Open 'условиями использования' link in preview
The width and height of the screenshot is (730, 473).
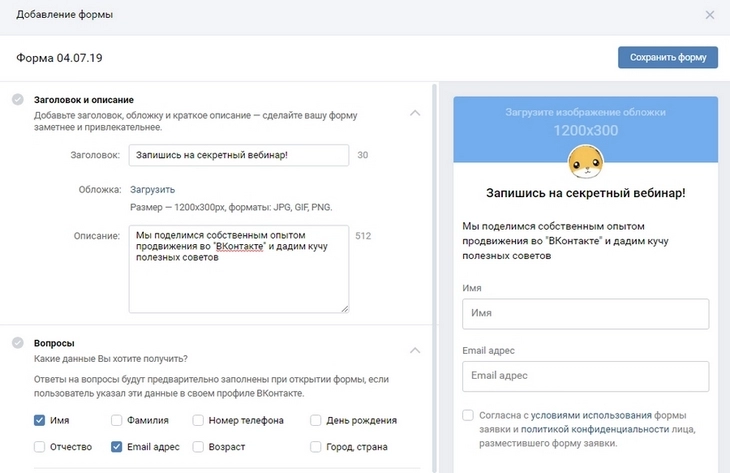point(591,415)
